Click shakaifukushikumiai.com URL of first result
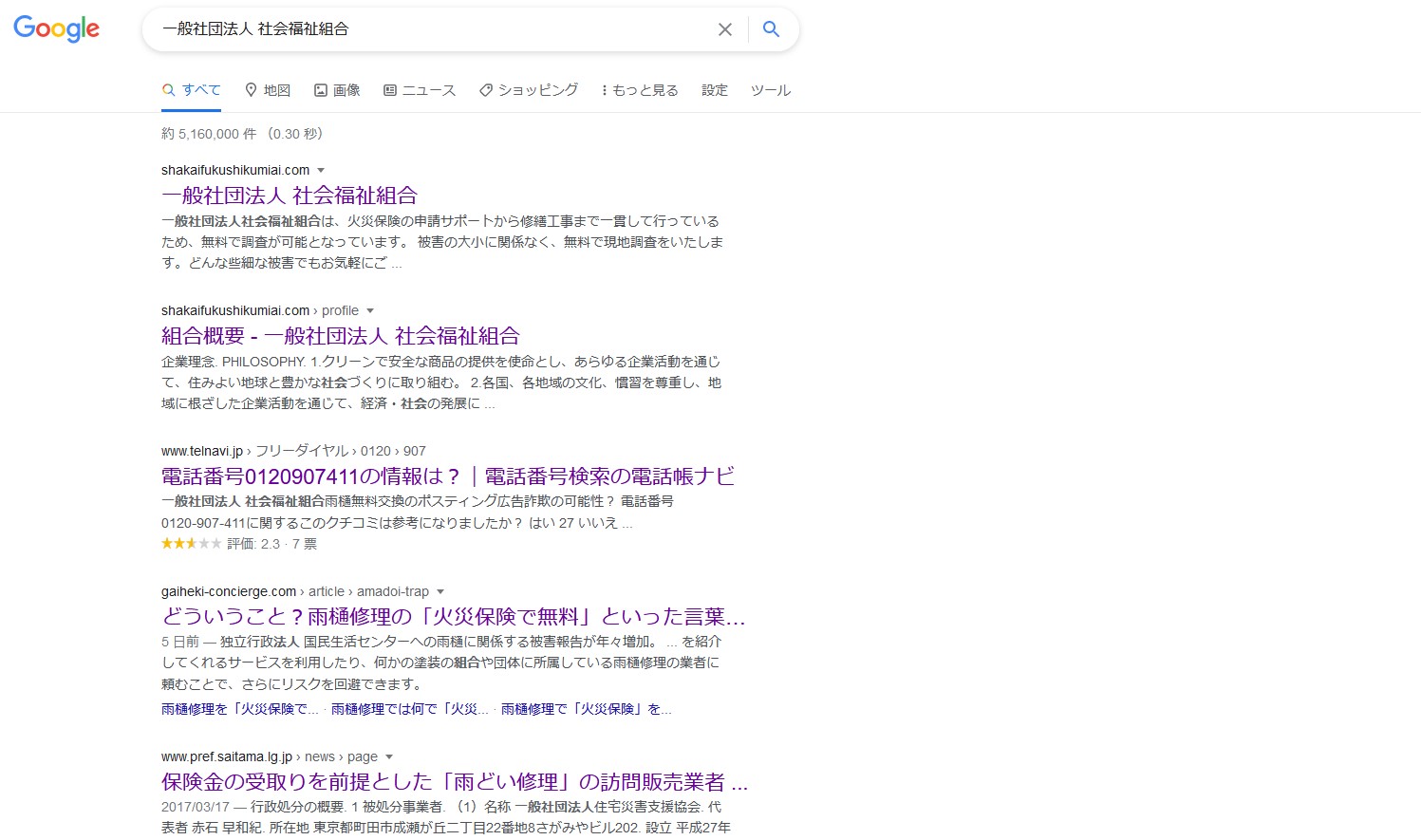 (x=235, y=170)
